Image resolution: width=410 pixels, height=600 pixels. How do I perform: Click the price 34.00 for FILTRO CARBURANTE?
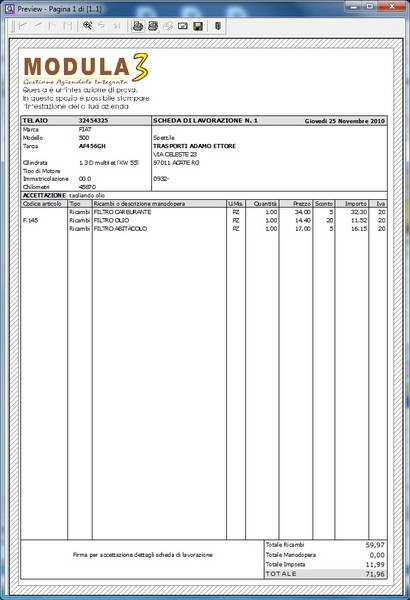(303, 212)
